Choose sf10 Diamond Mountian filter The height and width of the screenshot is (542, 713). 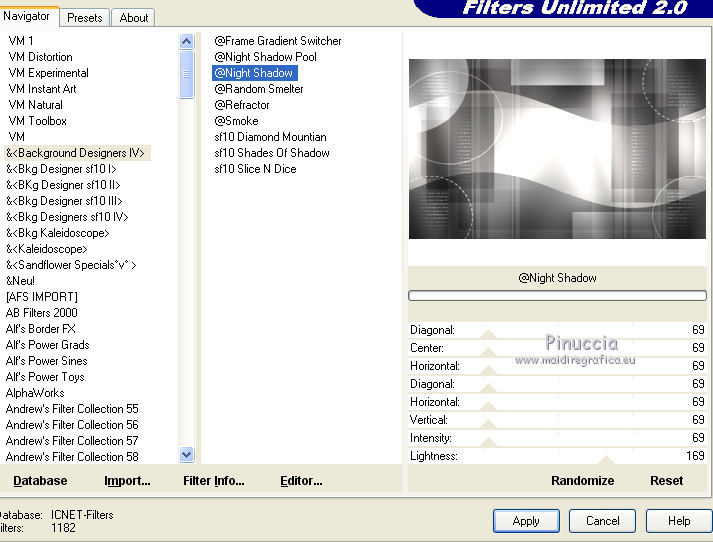[270, 136]
